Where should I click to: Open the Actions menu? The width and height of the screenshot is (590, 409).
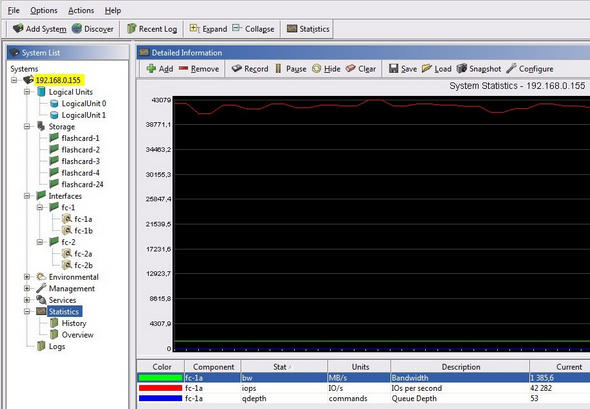pos(81,11)
